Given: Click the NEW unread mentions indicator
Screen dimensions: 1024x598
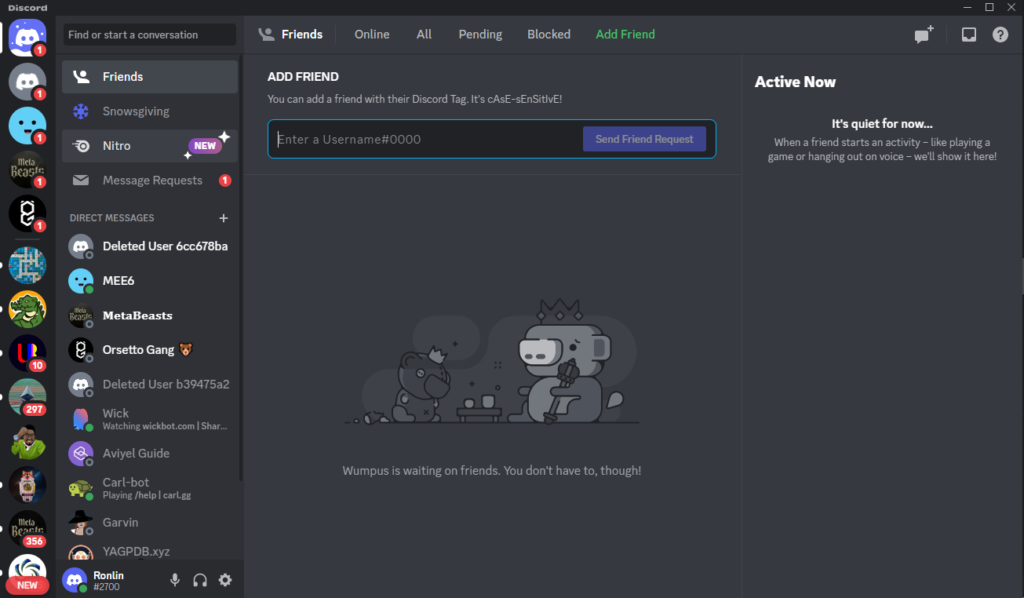Looking at the screenshot, I should point(27,585).
